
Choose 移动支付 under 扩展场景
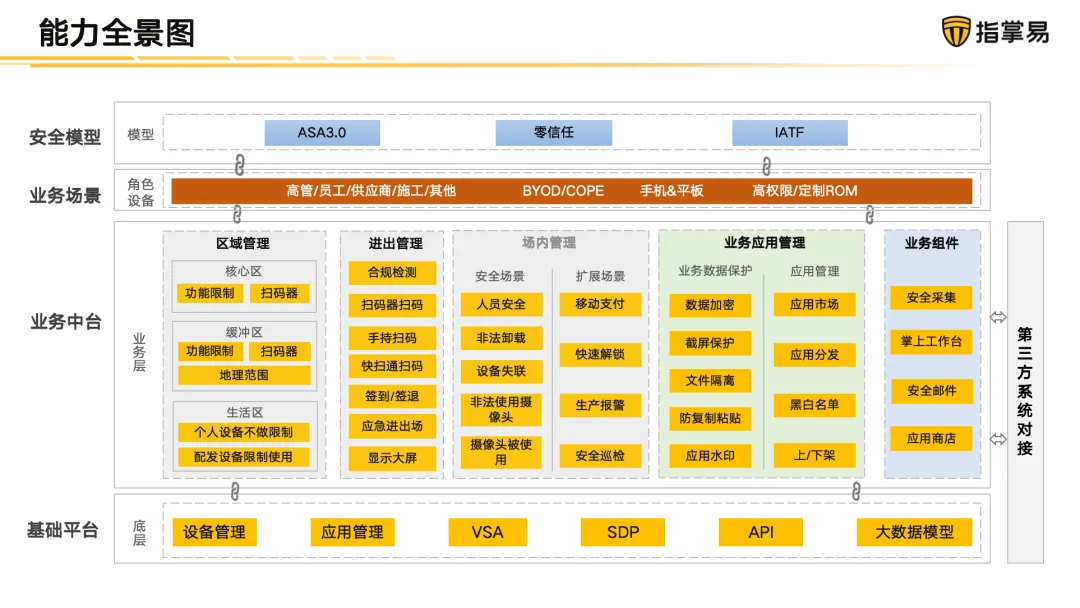click(600, 304)
